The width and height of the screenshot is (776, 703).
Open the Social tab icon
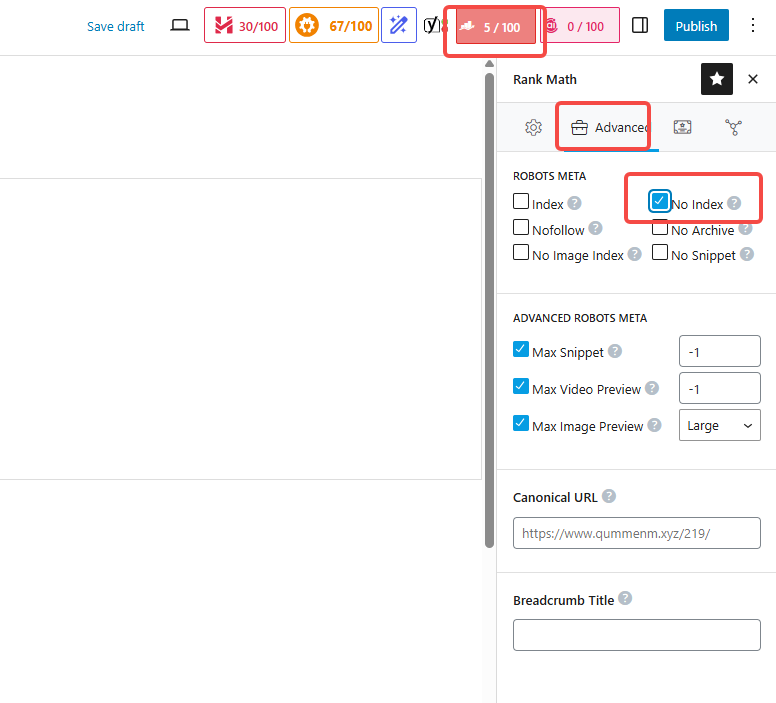(x=734, y=127)
